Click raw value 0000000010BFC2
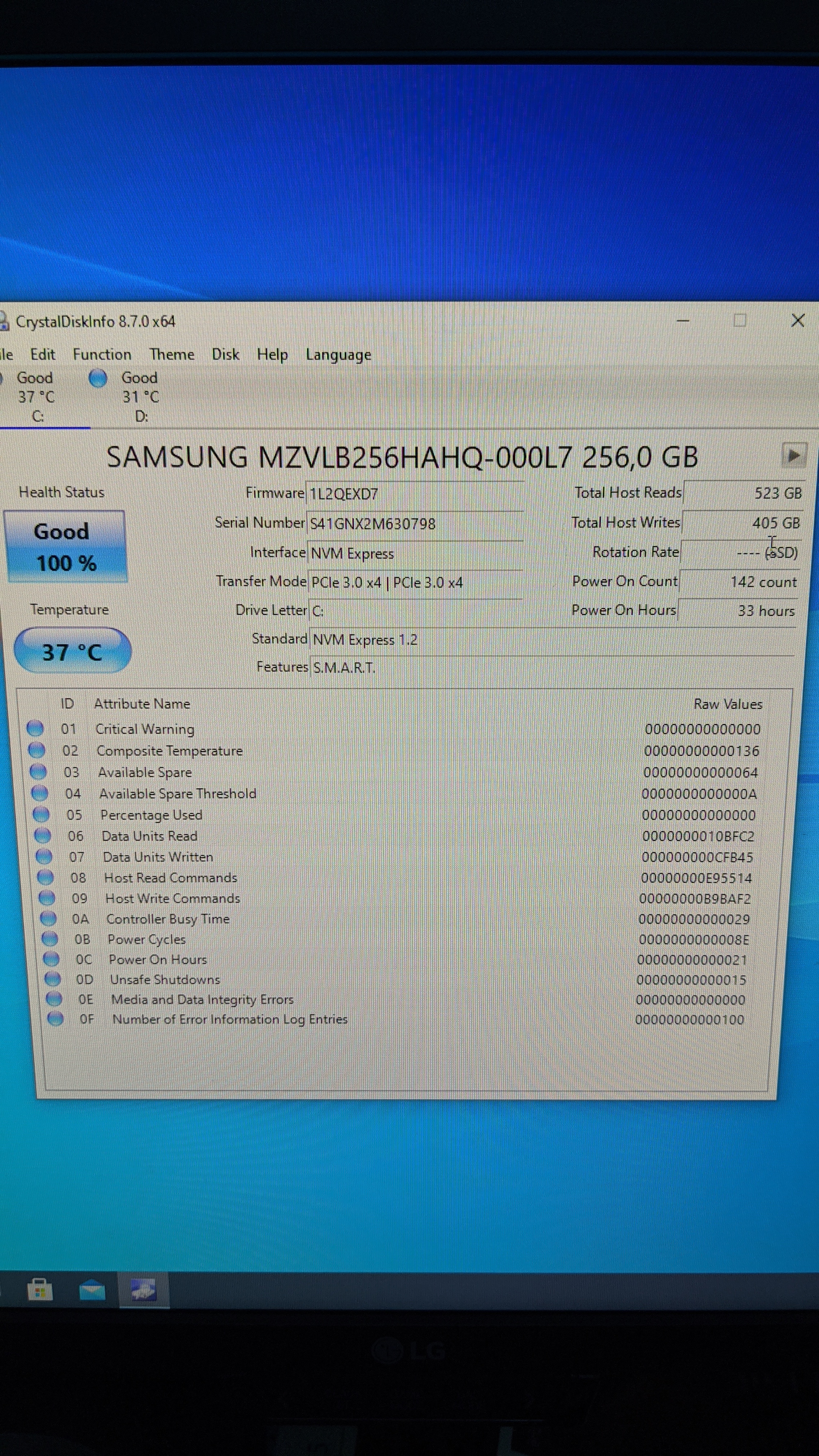 (698, 836)
